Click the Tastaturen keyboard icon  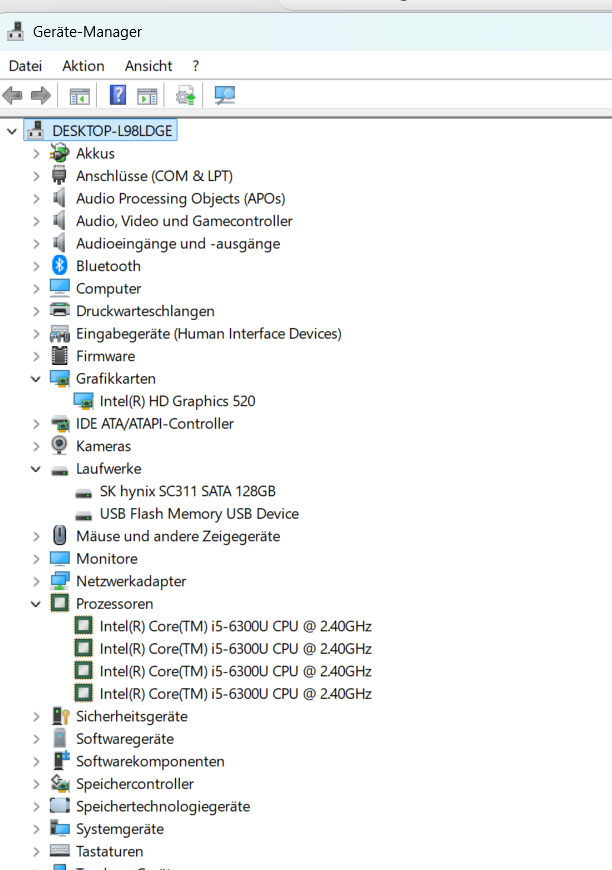click(59, 851)
